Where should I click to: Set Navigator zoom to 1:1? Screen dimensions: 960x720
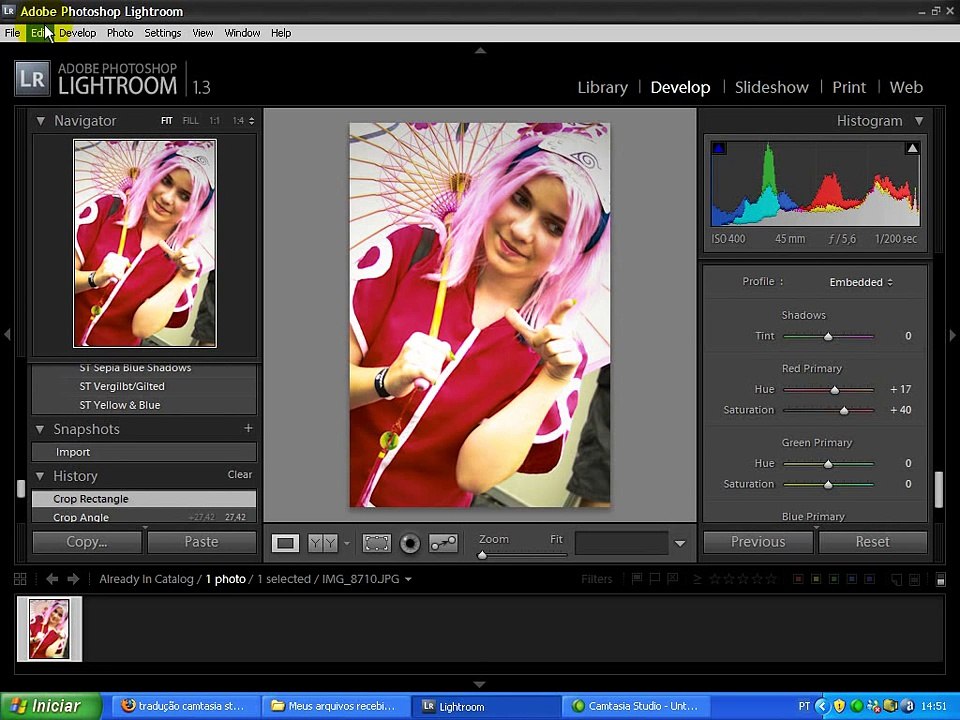tap(214, 121)
